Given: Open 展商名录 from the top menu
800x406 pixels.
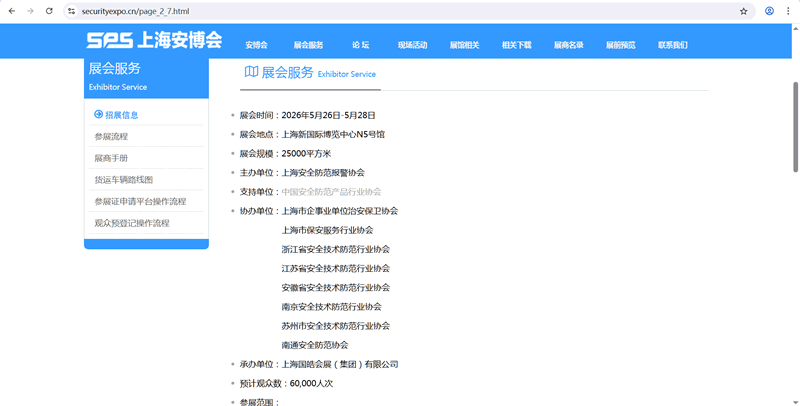Looking at the screenshot, I should [568, 45].
